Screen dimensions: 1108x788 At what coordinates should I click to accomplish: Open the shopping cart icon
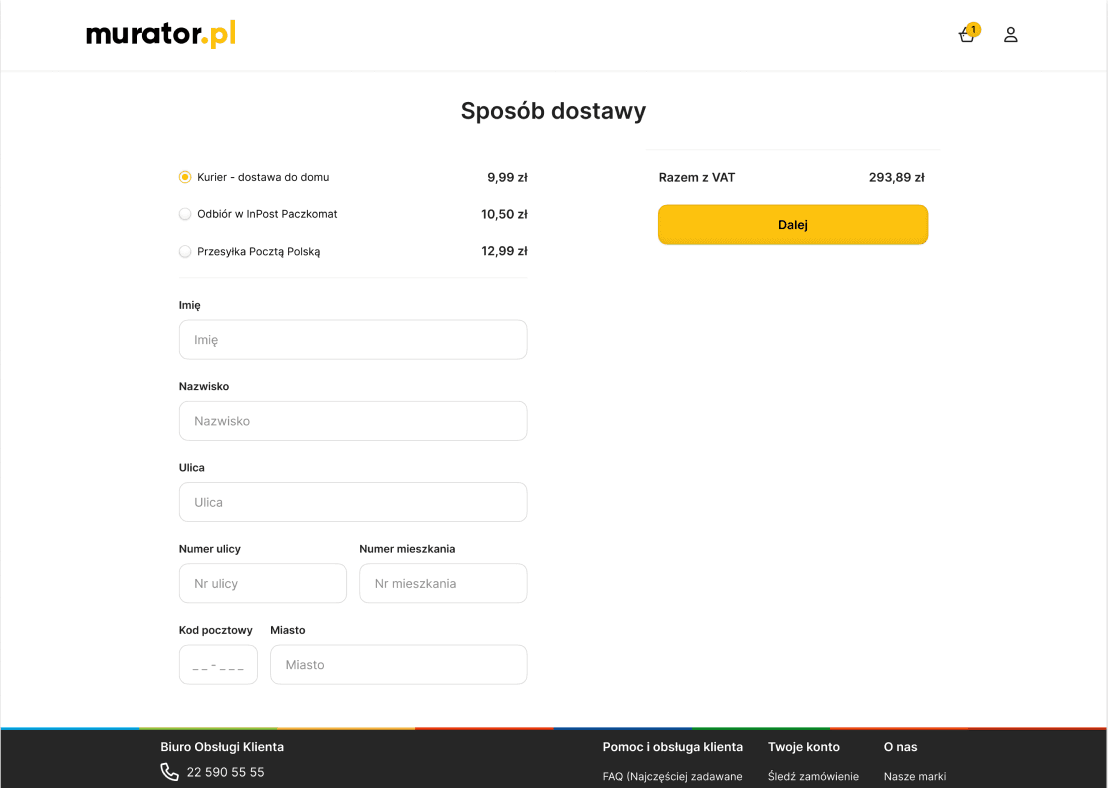tap(966, 35)
